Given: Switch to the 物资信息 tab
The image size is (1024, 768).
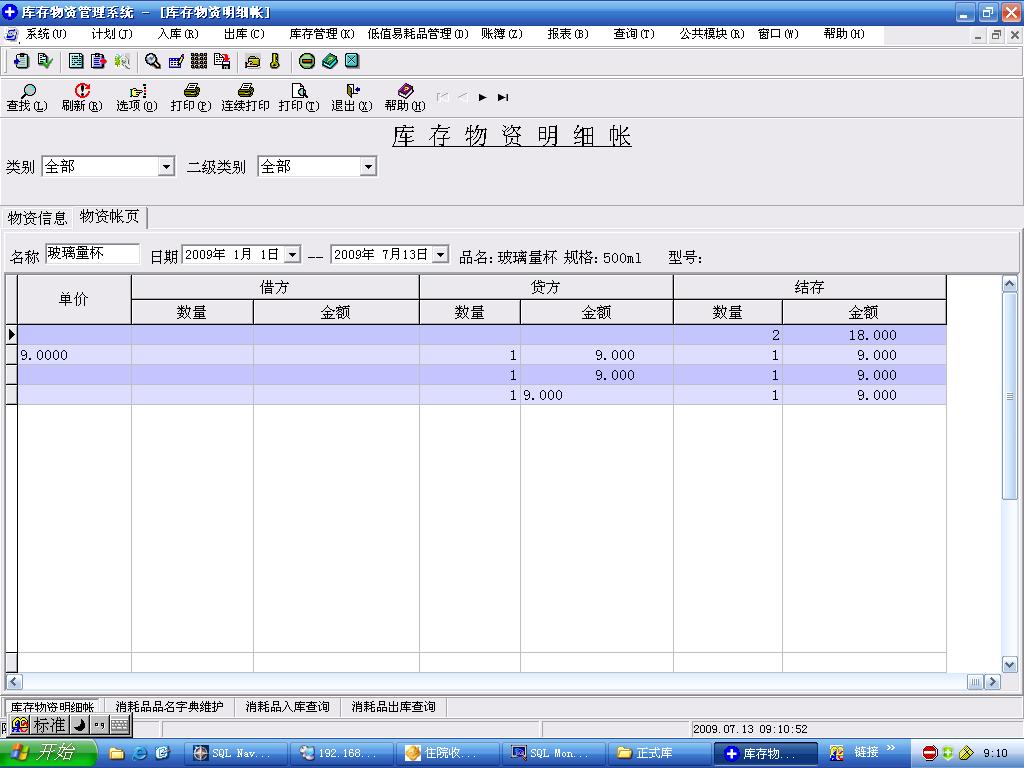Looking at the screenshot, I should [x=38, y=218].
